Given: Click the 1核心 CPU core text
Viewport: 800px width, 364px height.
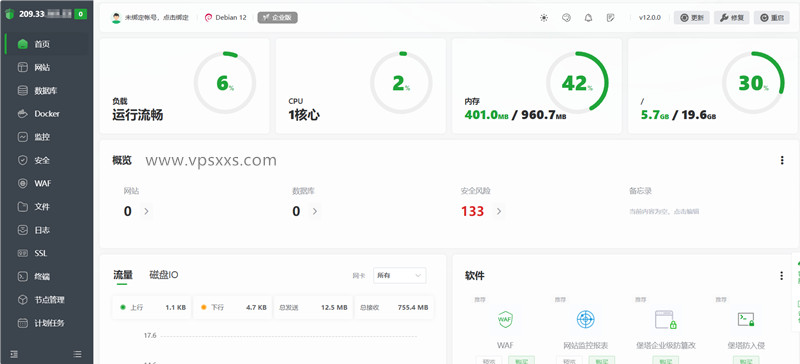Looking at the screenshot, I should tap(304, 115).
